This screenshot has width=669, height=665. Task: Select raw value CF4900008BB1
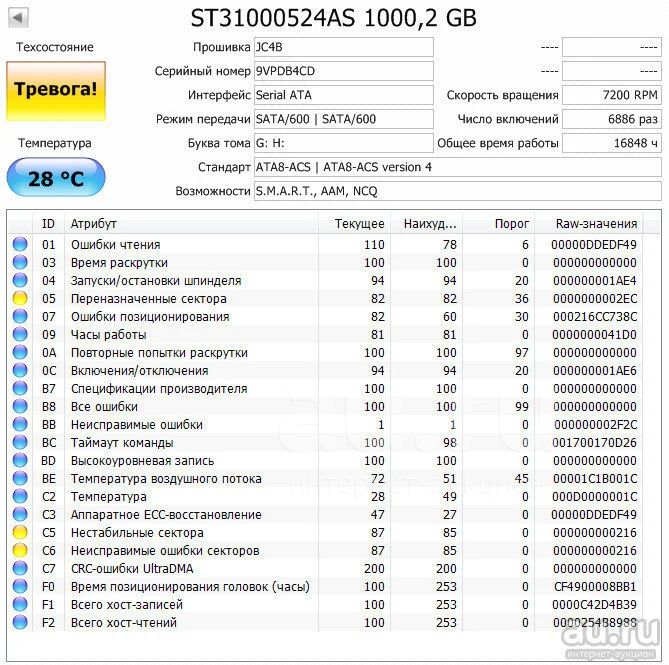tap(595, 587)
